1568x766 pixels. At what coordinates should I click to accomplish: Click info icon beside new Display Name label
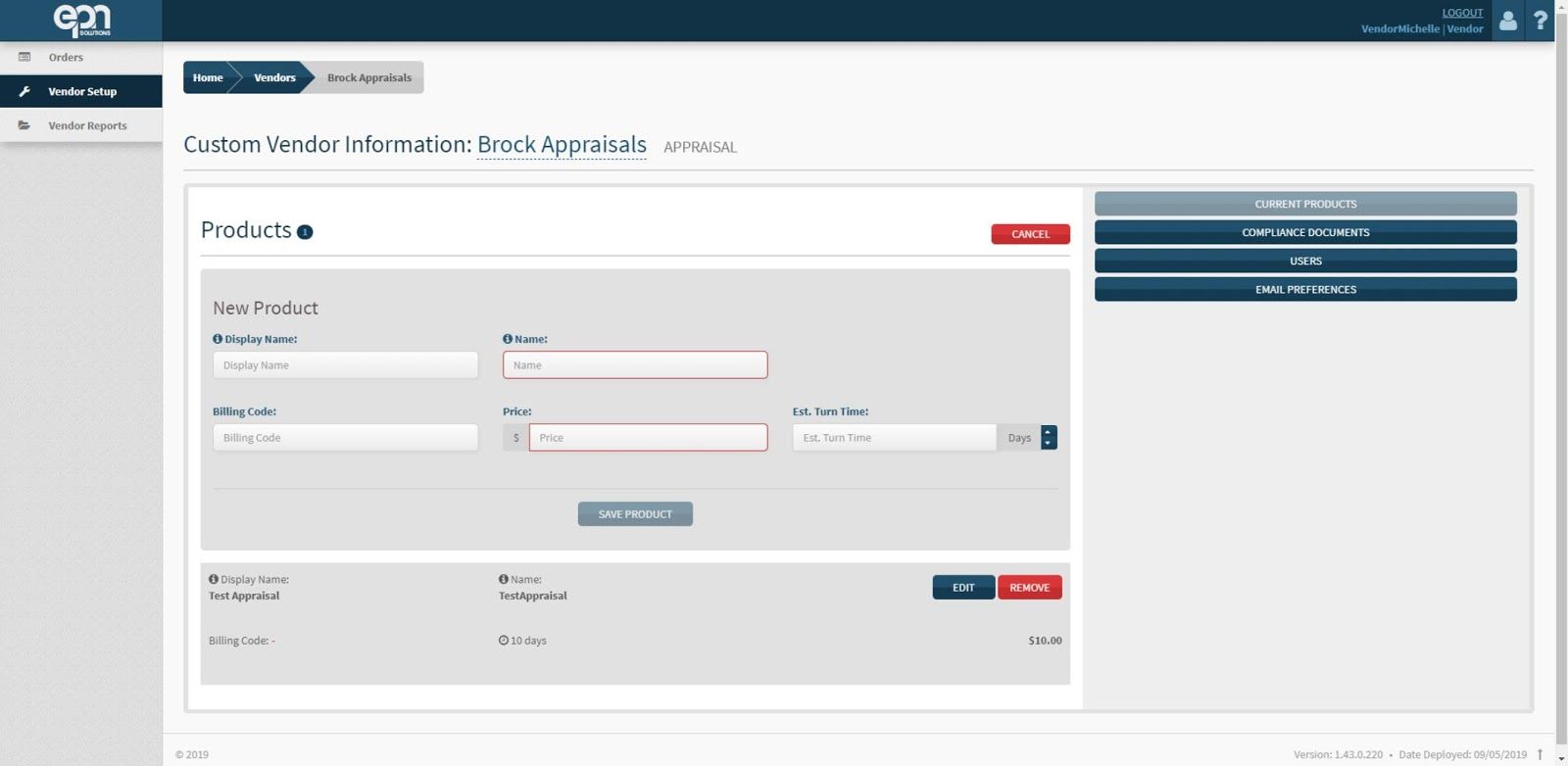pos(218,339)
